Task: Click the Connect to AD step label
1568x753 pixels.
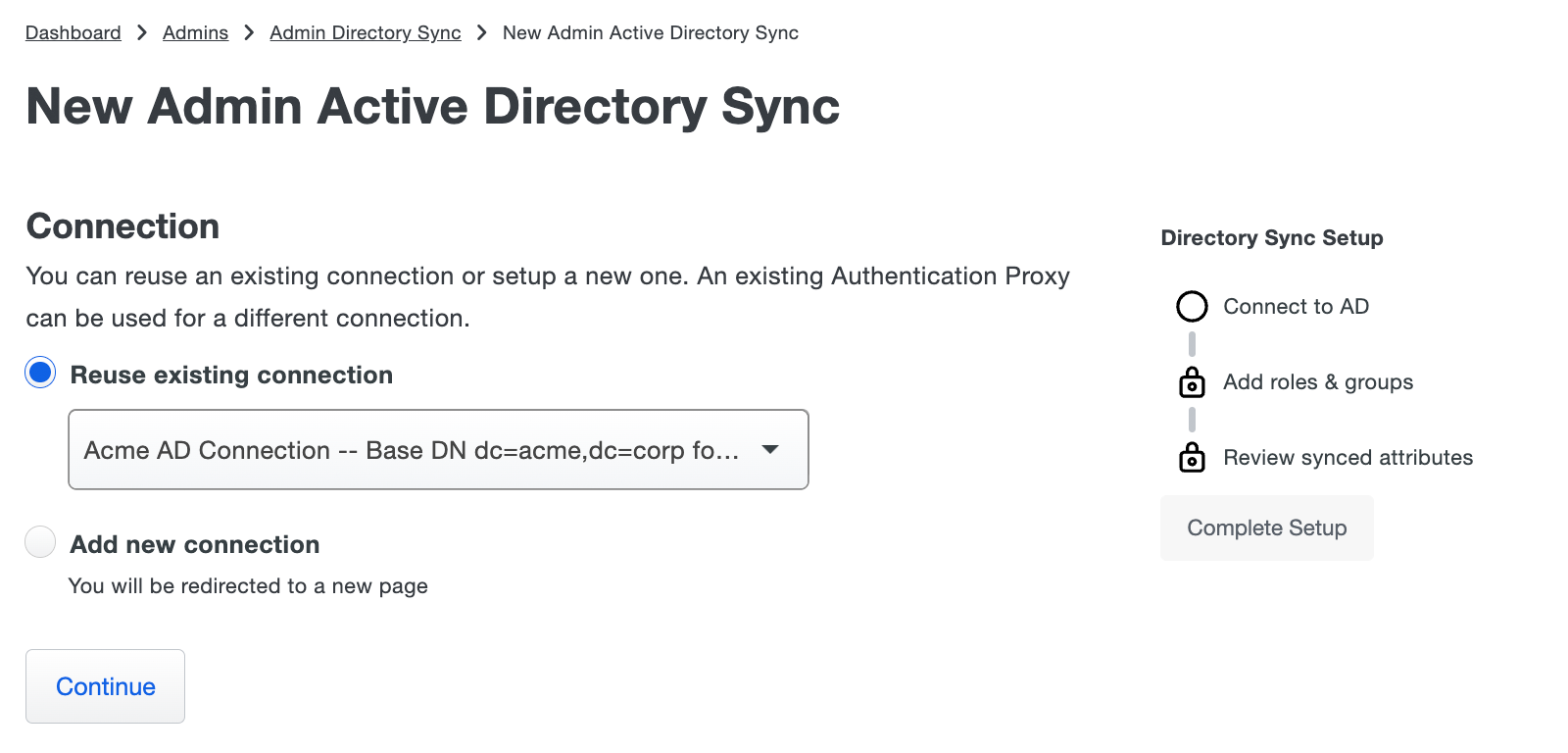Action: (x=1296, y=306)
